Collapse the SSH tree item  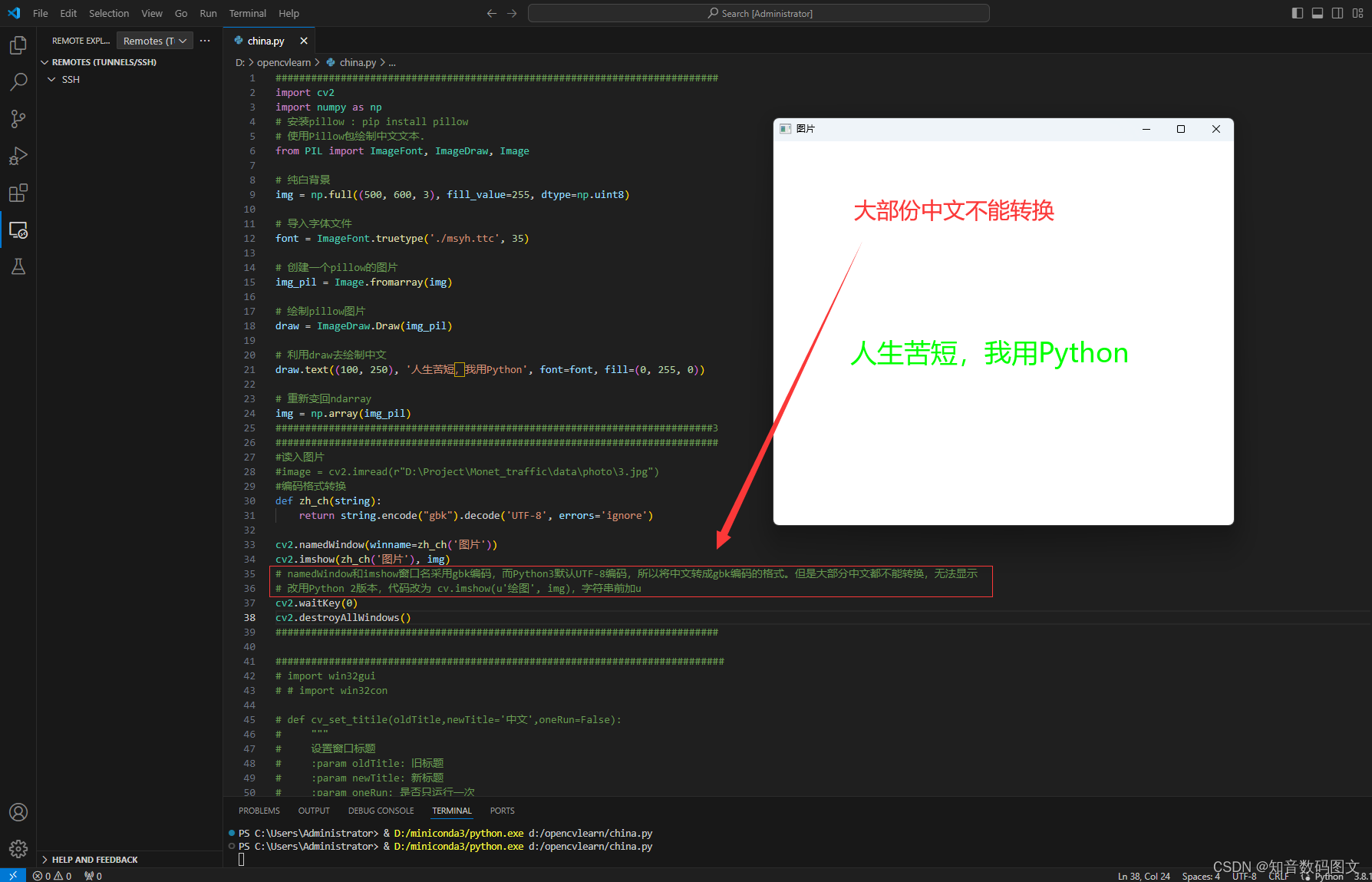click(x=51, y=79)
